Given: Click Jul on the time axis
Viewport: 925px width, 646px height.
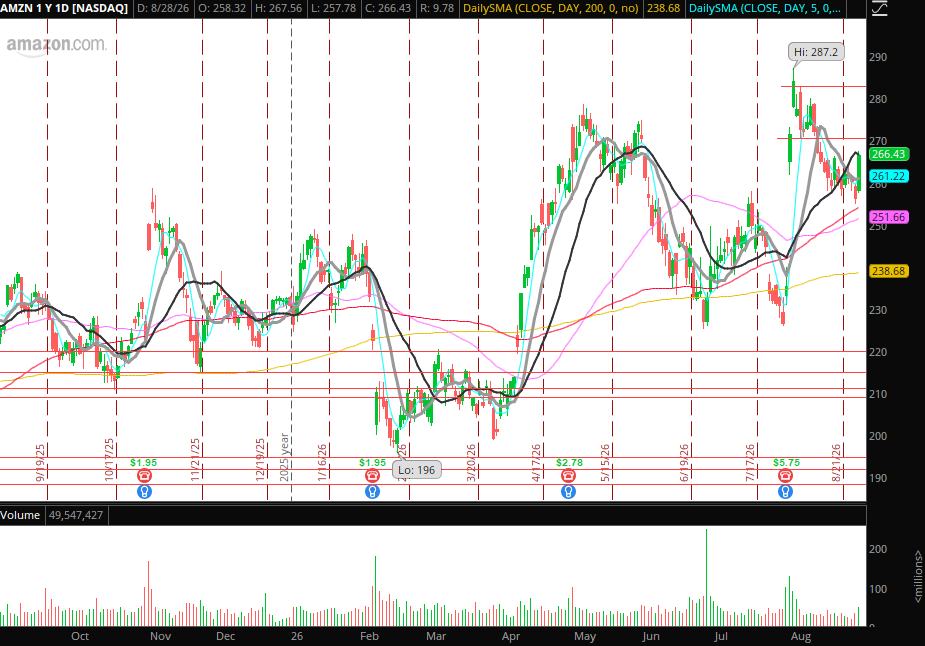Looking at the screenshot, I should point(720,637).
